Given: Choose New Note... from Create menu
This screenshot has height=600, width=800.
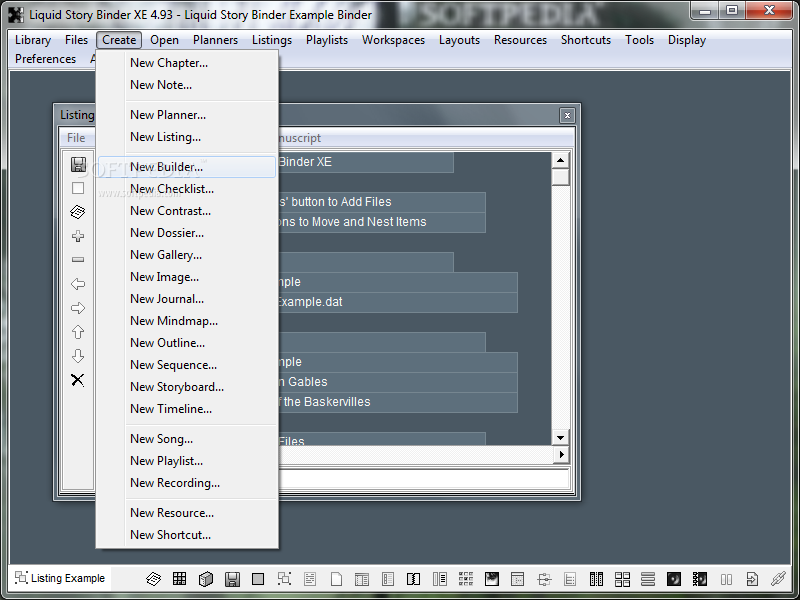Looking at the screenshot, I should [x=161, y=85].
